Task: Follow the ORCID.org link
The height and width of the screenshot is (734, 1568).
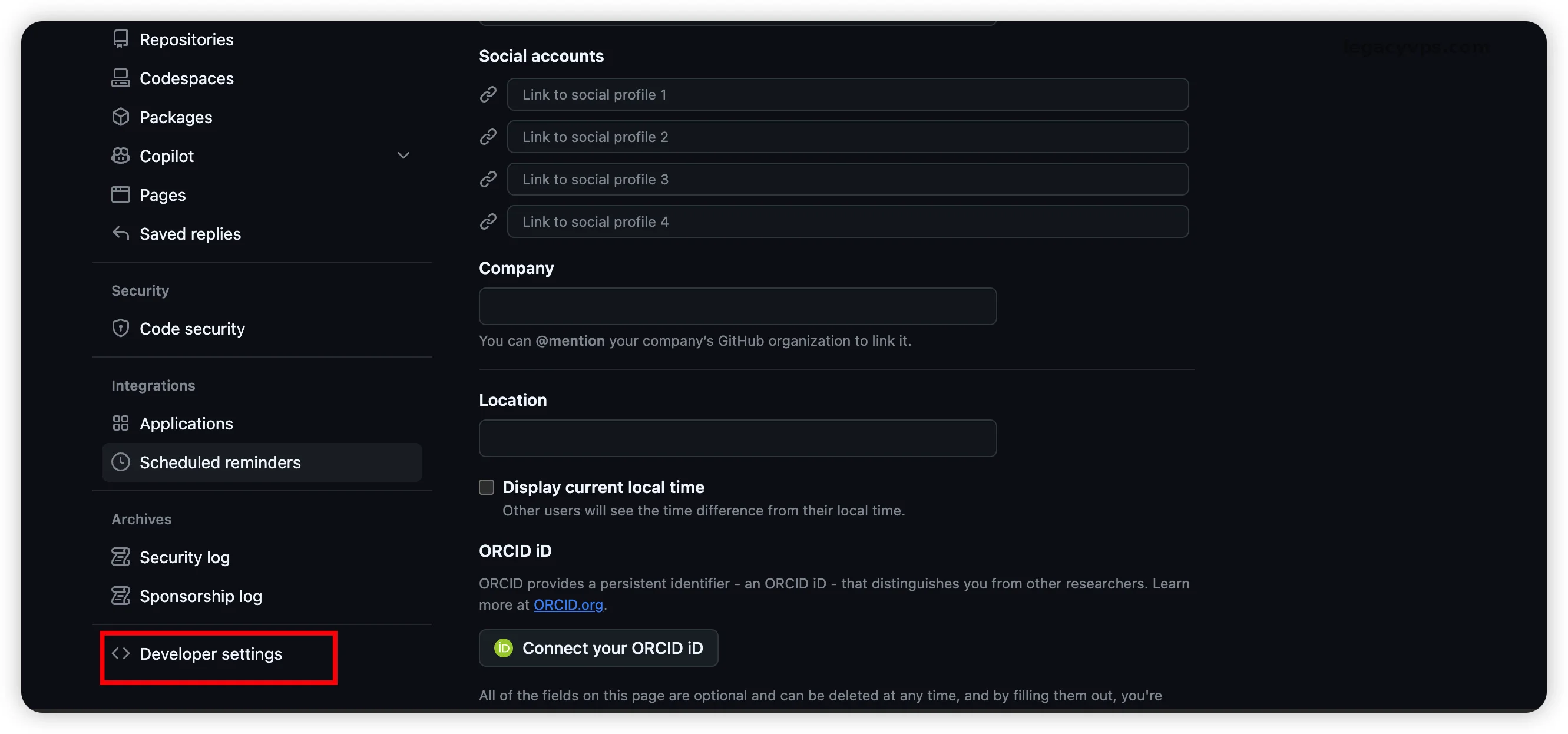Action: 568,604
